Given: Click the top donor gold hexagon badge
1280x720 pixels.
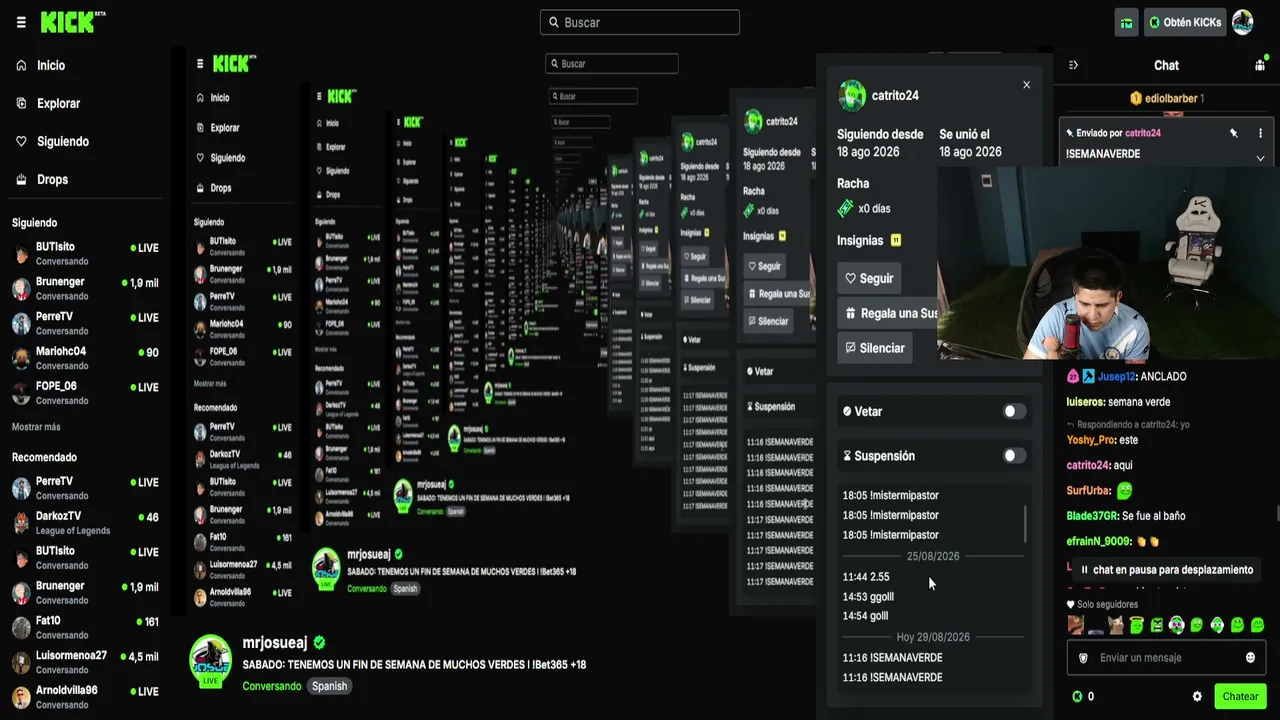Looking at the screenshot, I should [x=1136, y=98].
